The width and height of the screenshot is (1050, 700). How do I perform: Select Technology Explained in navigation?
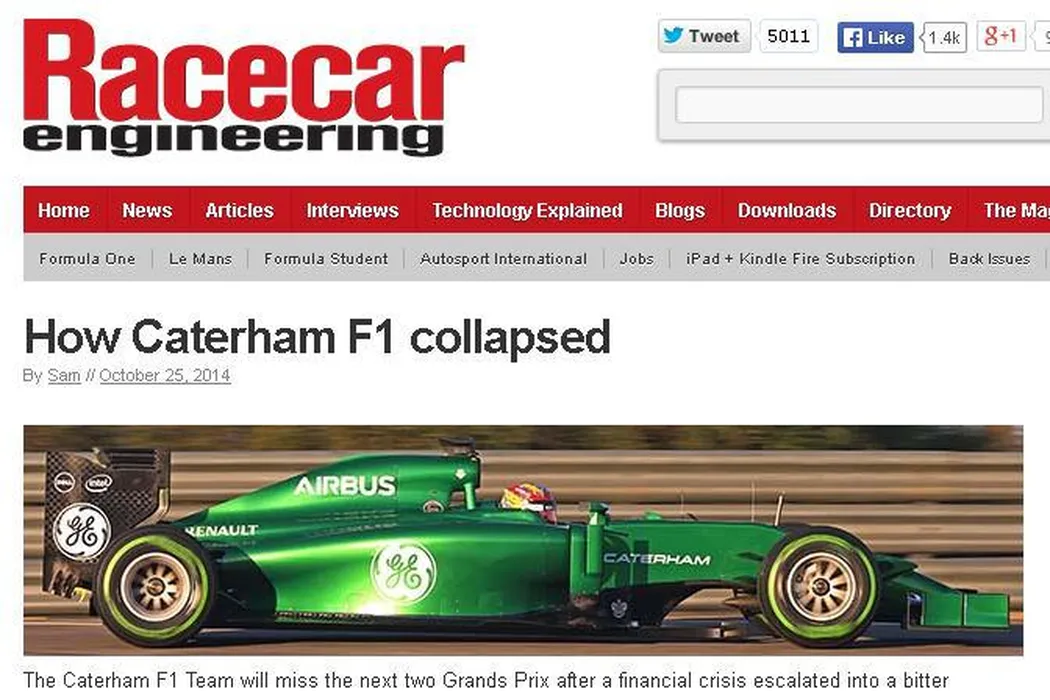tap(528, 210)
